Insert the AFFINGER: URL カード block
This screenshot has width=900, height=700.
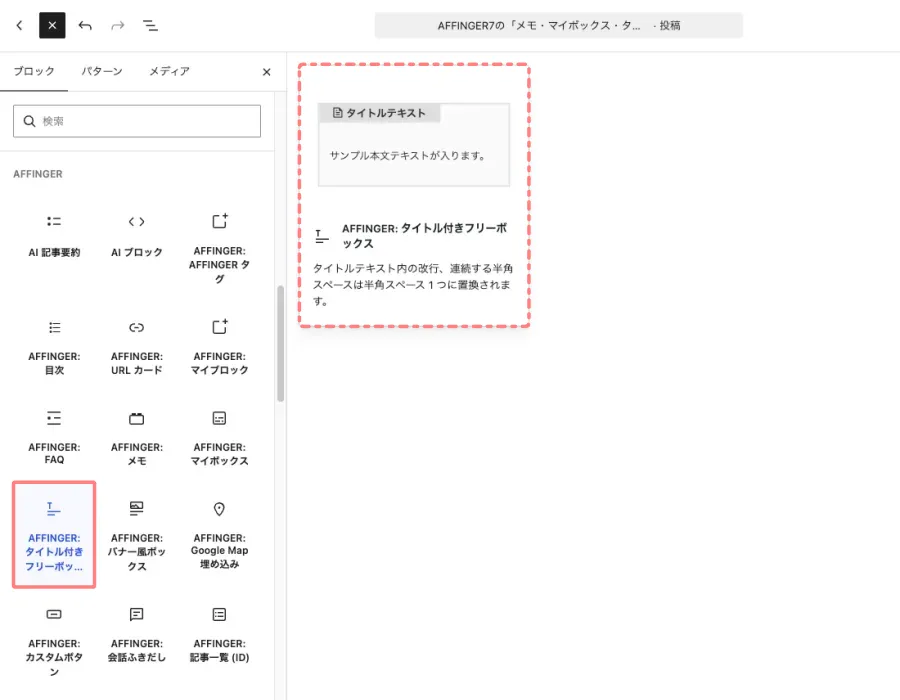137,348
